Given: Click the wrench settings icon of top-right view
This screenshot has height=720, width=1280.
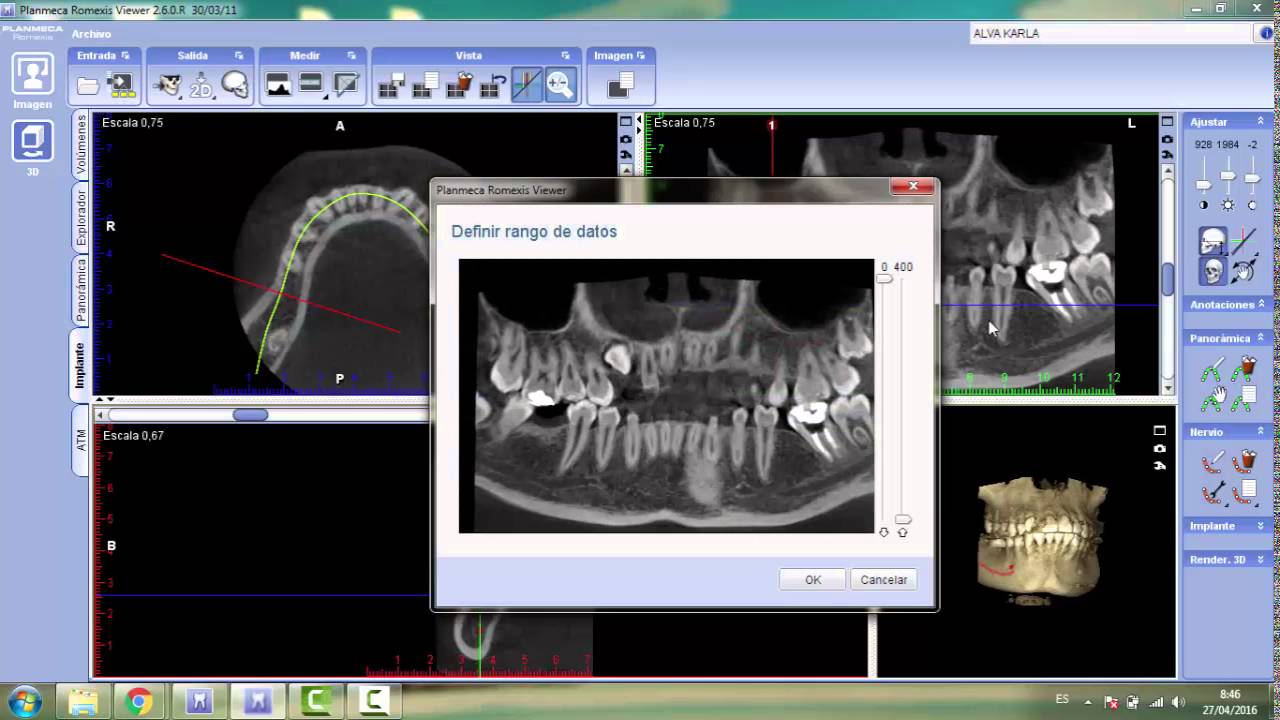Looking at the screenshot, I should 1167,154.
